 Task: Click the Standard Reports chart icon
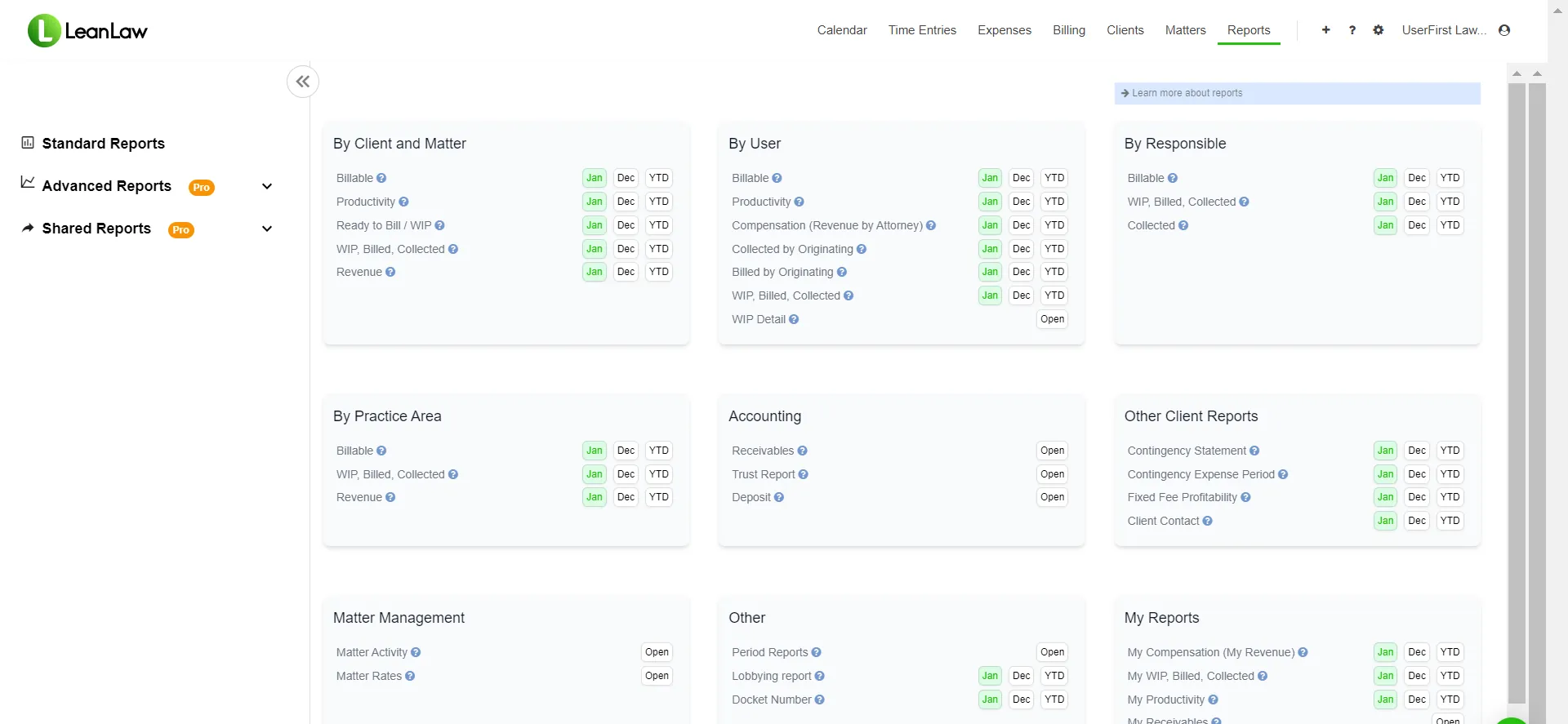click(x=28, y=143)
